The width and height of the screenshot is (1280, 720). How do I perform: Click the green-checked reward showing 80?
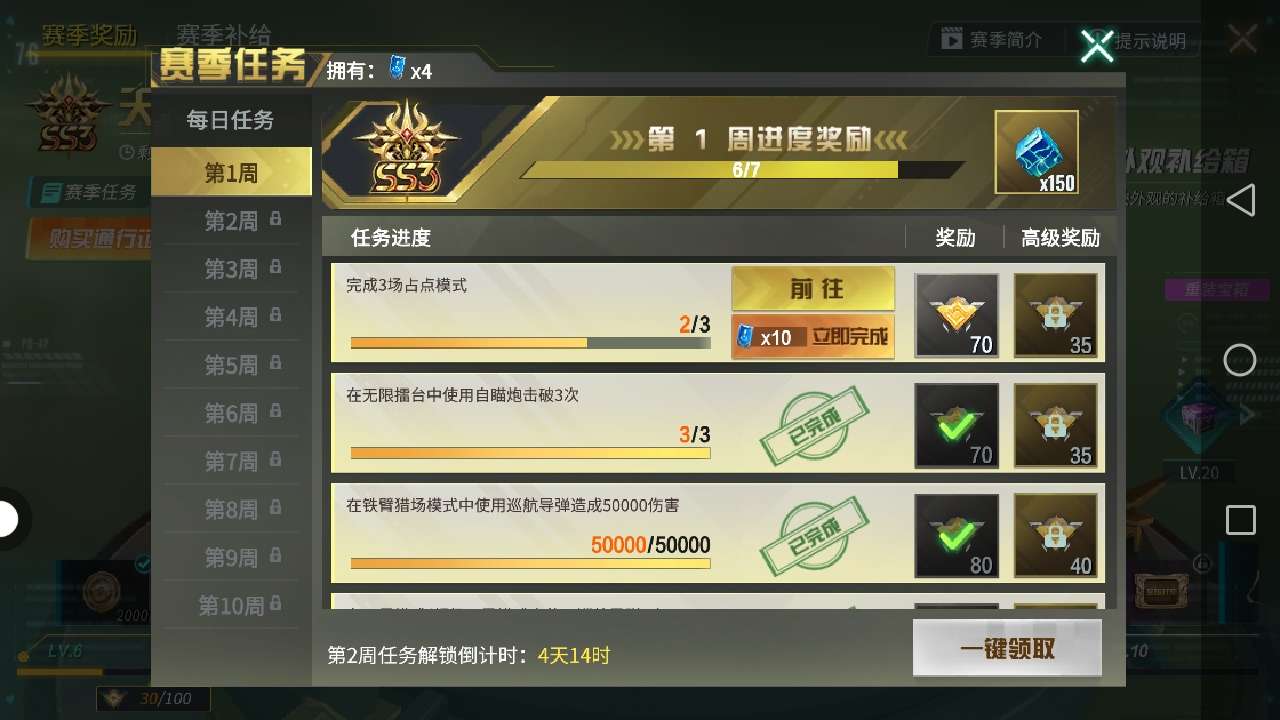[957, 536]
